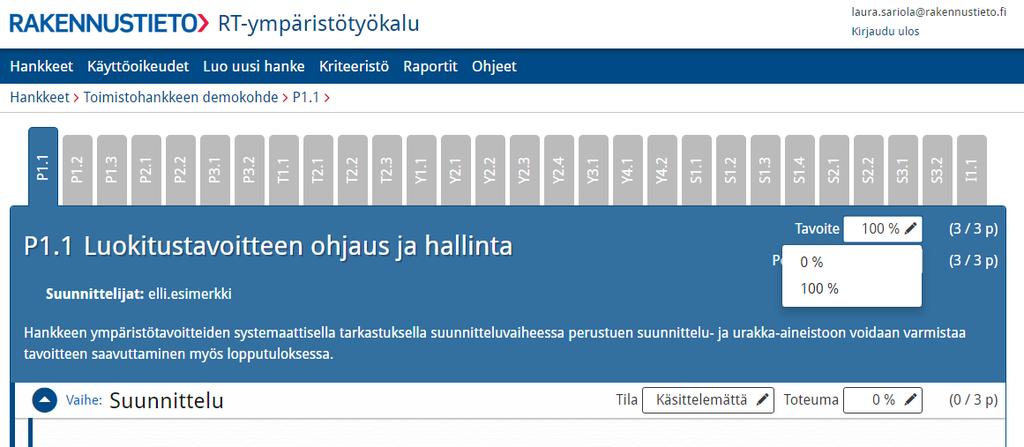Click the Hankkeet breadcrumb link
The image size is (1024, 447).
pos(39,98)
